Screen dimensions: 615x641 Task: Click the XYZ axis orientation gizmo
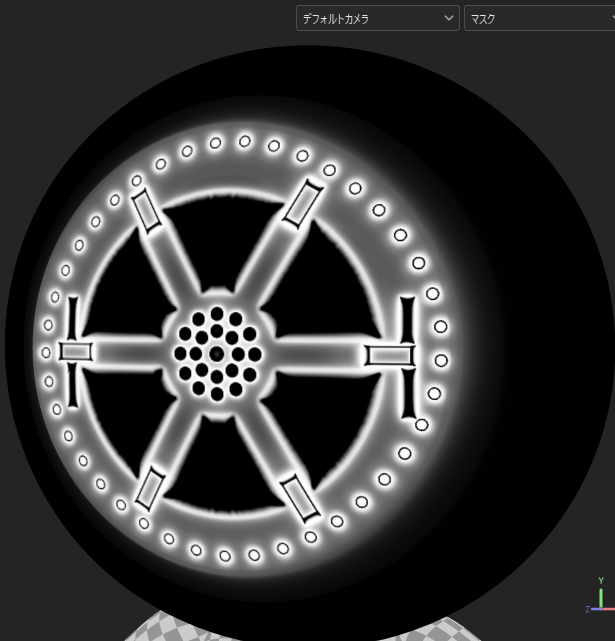click(x=600, y=596)
